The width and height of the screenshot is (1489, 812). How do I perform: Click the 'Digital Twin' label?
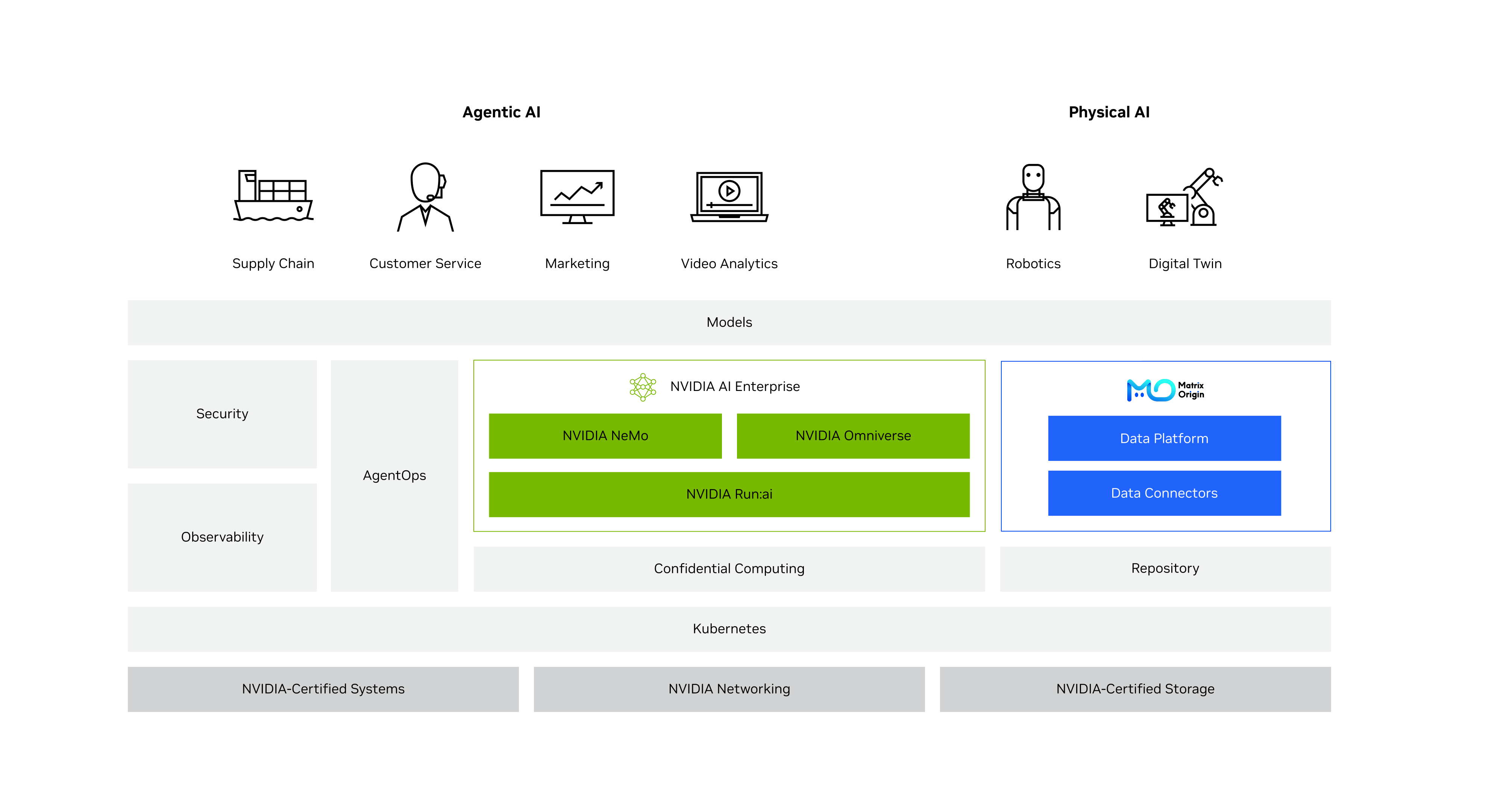tap(1185, 264)
